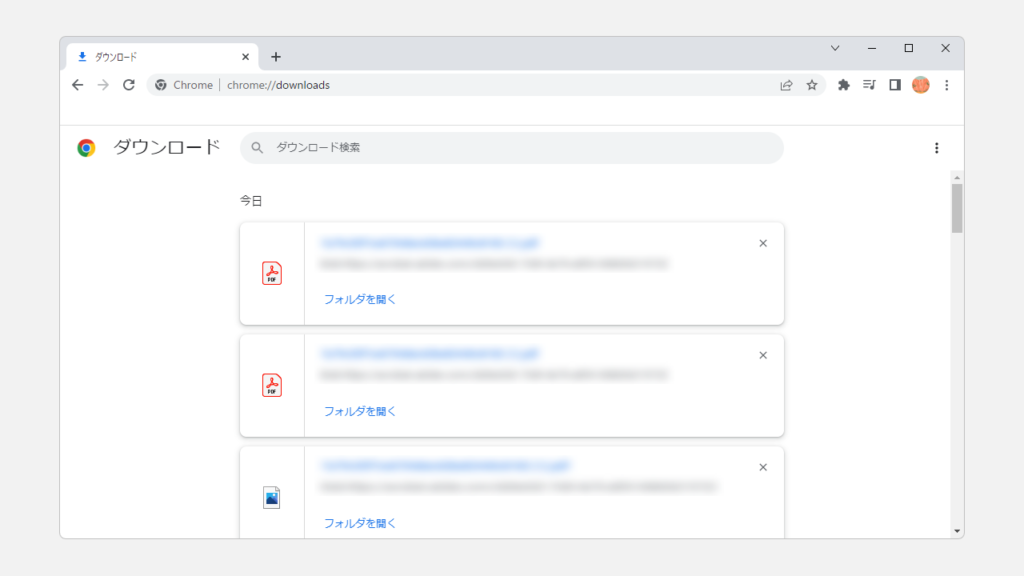Click the page scrollbar thumb

(x=957, y=208)
